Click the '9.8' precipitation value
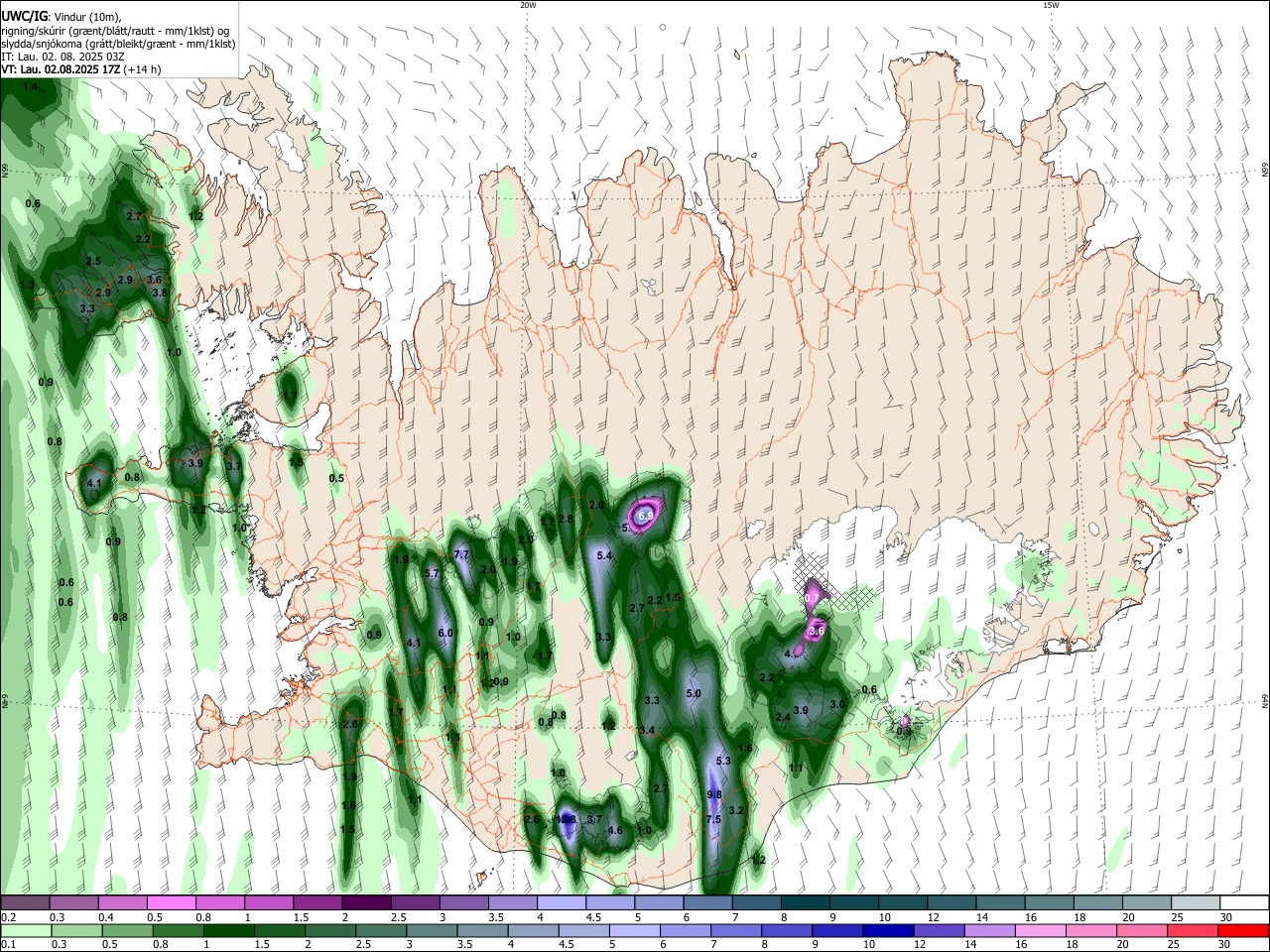The height and width of the screenshot is (952, 1270). (714, 795)
